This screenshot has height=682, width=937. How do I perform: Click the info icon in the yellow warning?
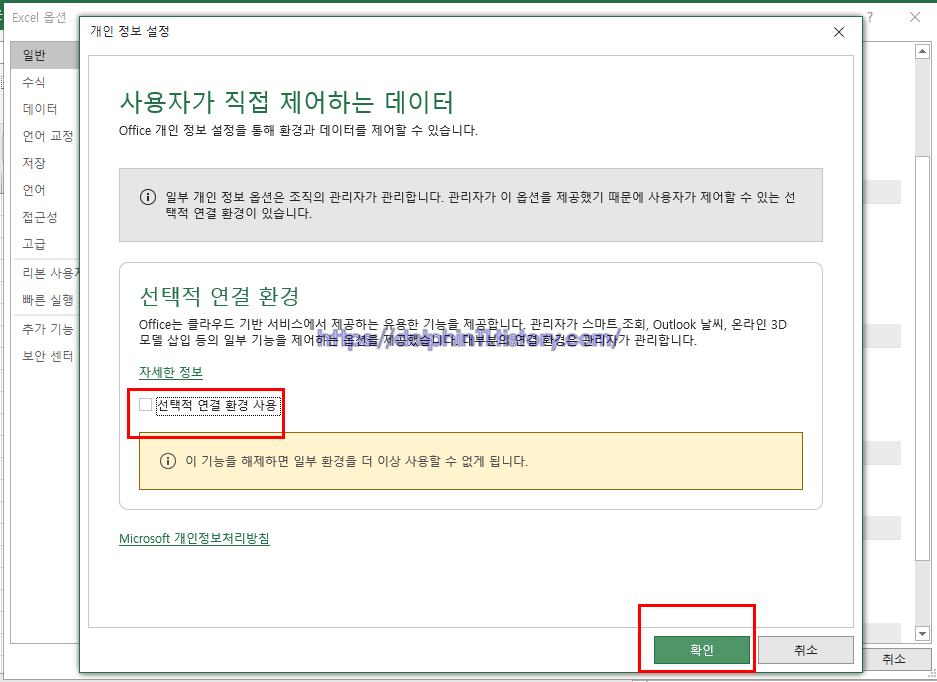[x=168, y=461]
